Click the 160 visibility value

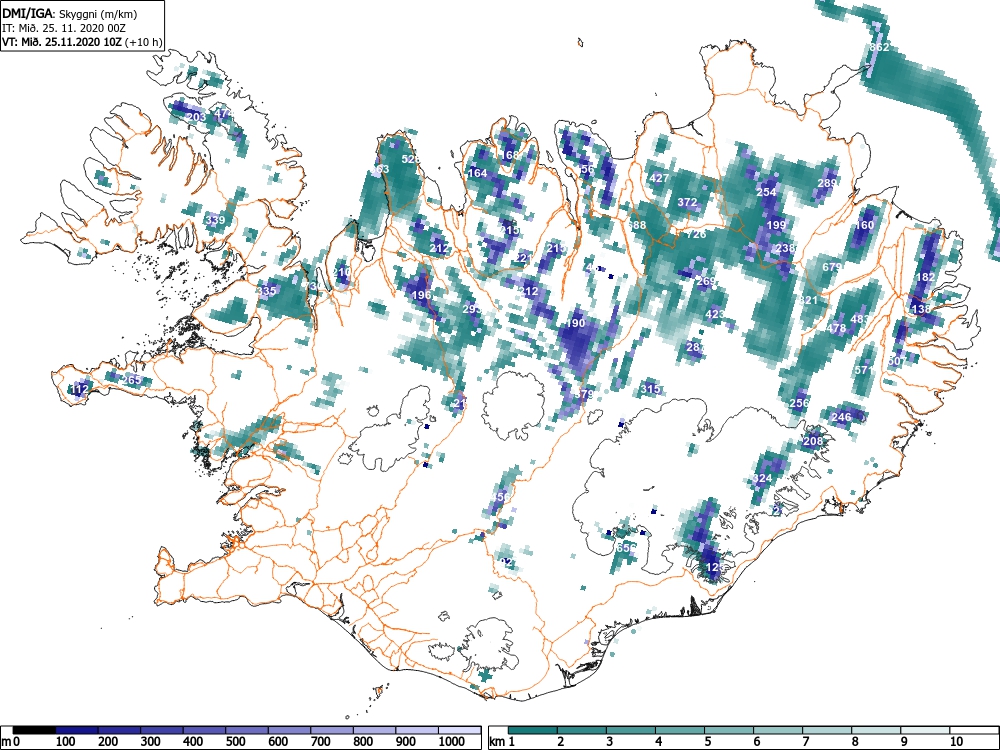[864, 225]
